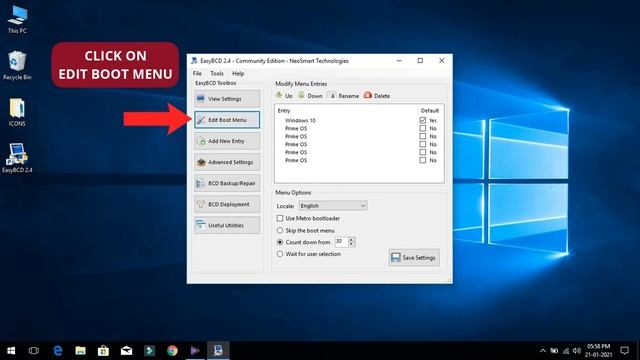Open the Windows Start menu

tap(11, 351)
